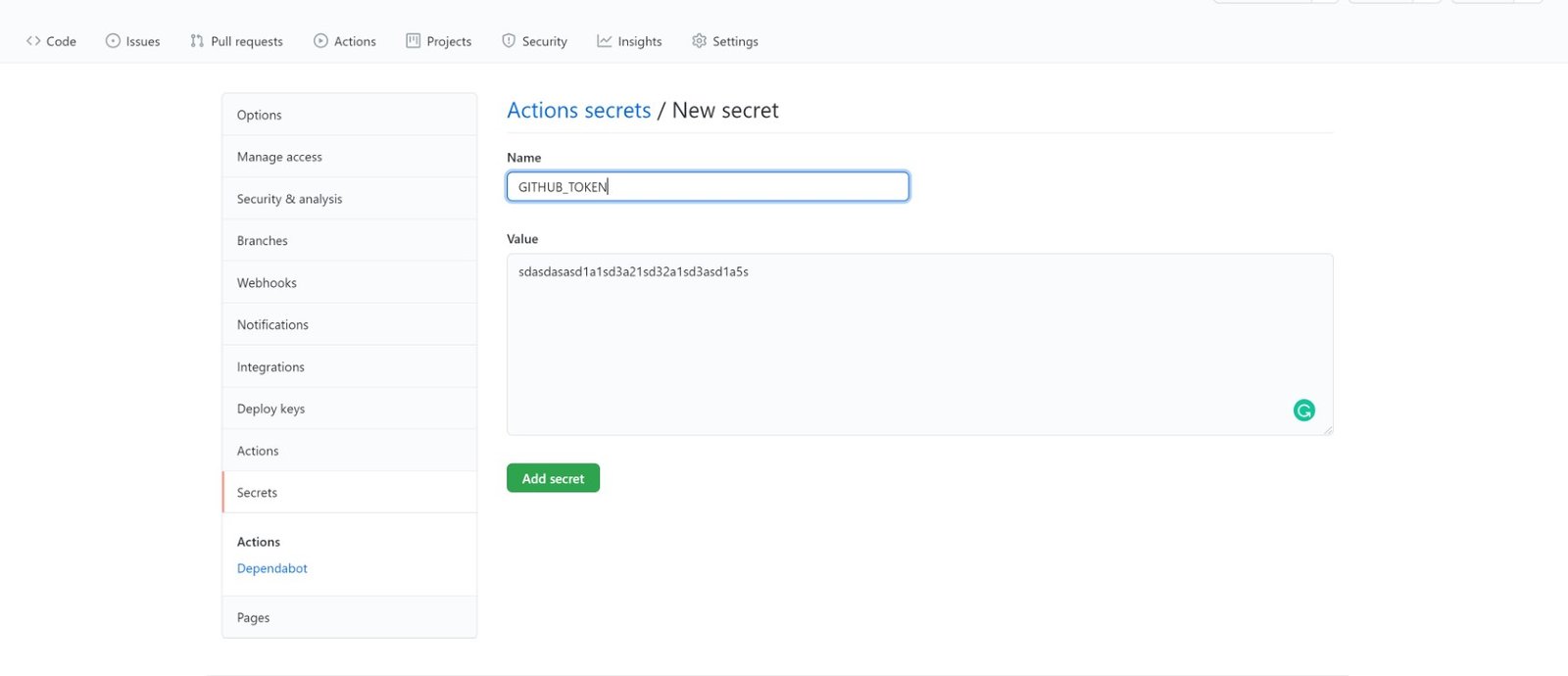This screenshot has height=676, width=1568.
Task: Click the Insights graph icon
Action: (605, 41)
